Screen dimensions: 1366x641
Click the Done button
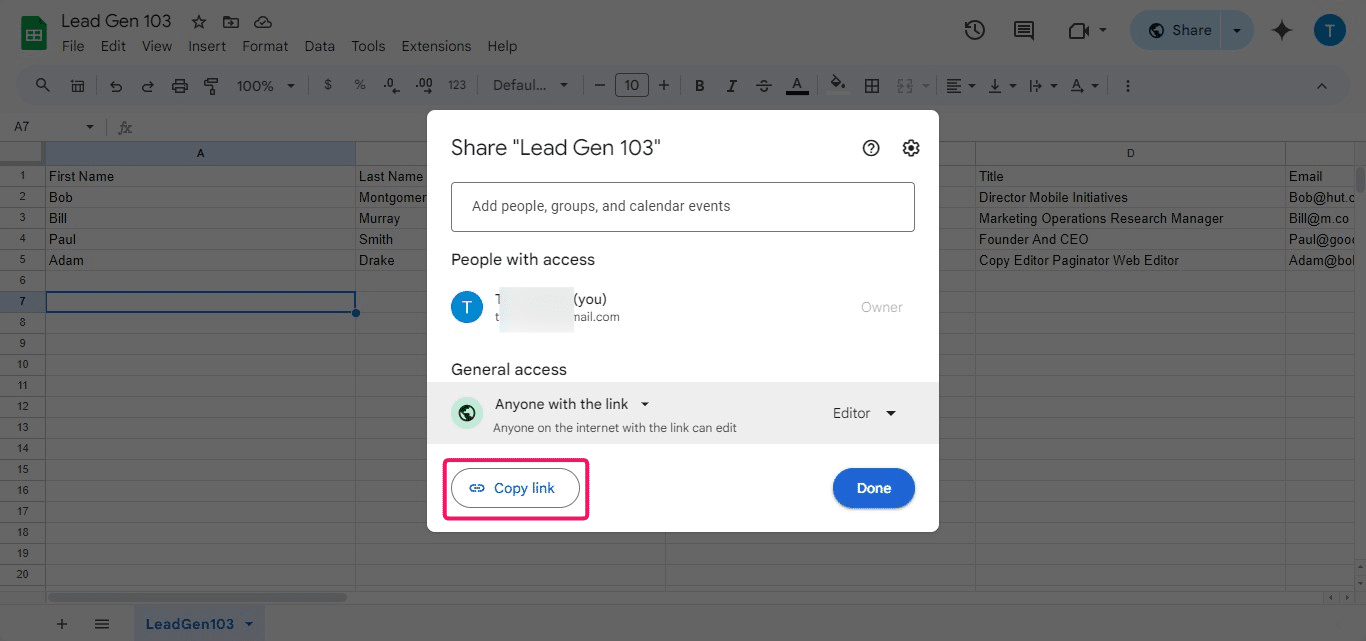pos(873,488)
